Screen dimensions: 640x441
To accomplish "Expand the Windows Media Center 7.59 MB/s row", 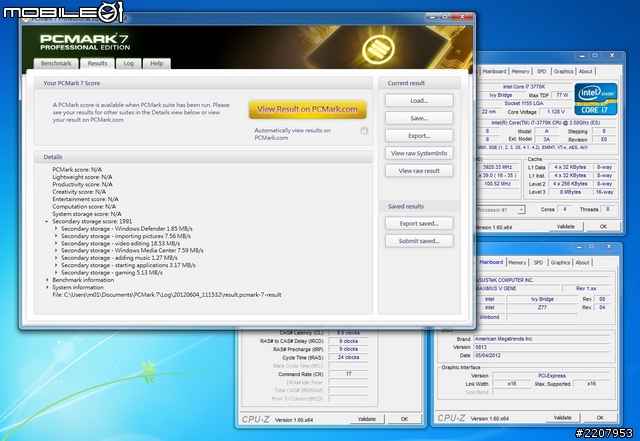I will coord(56,250).
